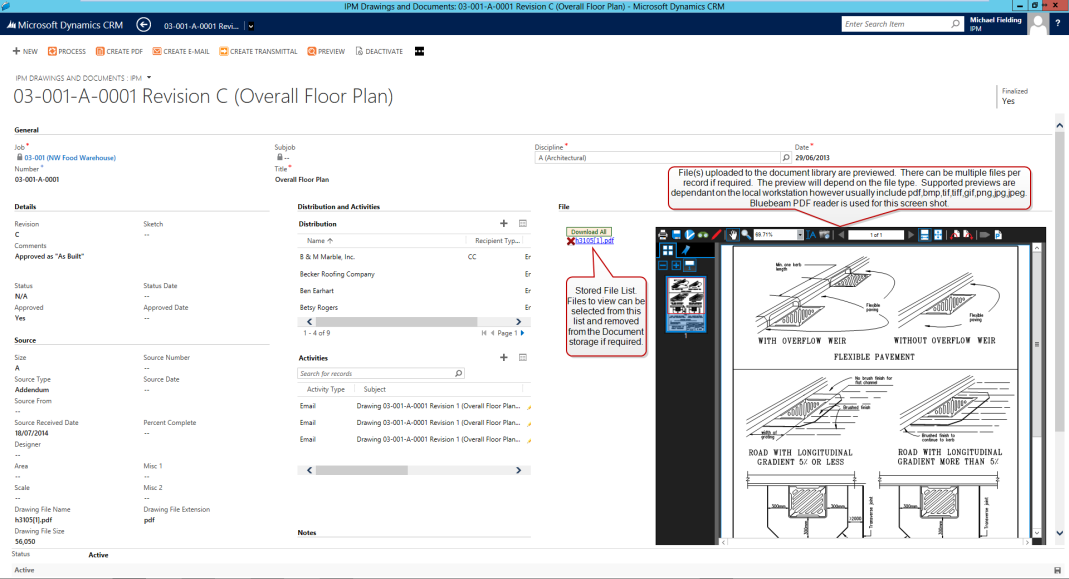Click the Create Transmittal command
The height and width of the screenshot is (579, 1069).
click(261, 51)
